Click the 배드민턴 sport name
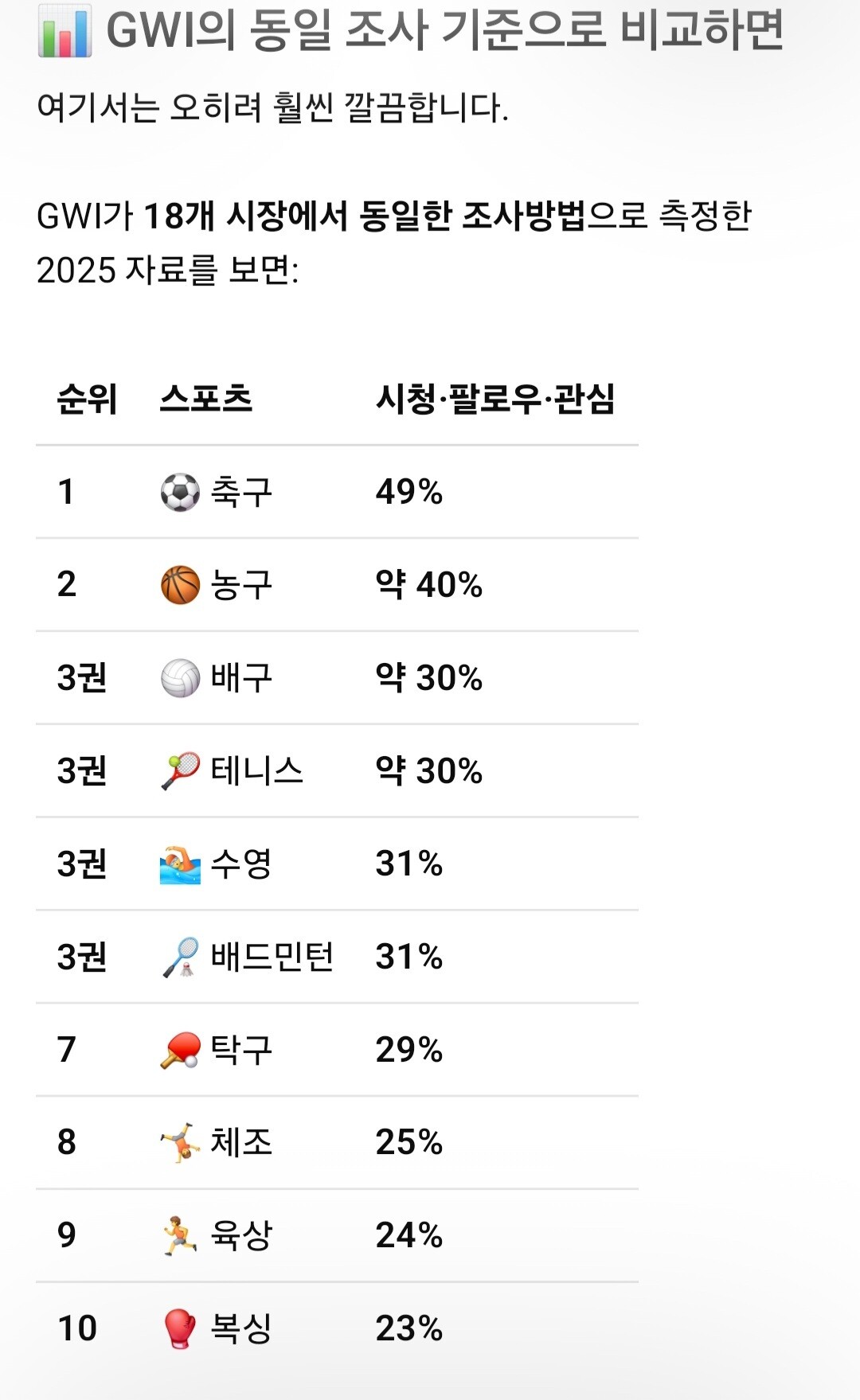This screenshot has width=860, height=1400. pyautogui.click(x=272, y=957)
